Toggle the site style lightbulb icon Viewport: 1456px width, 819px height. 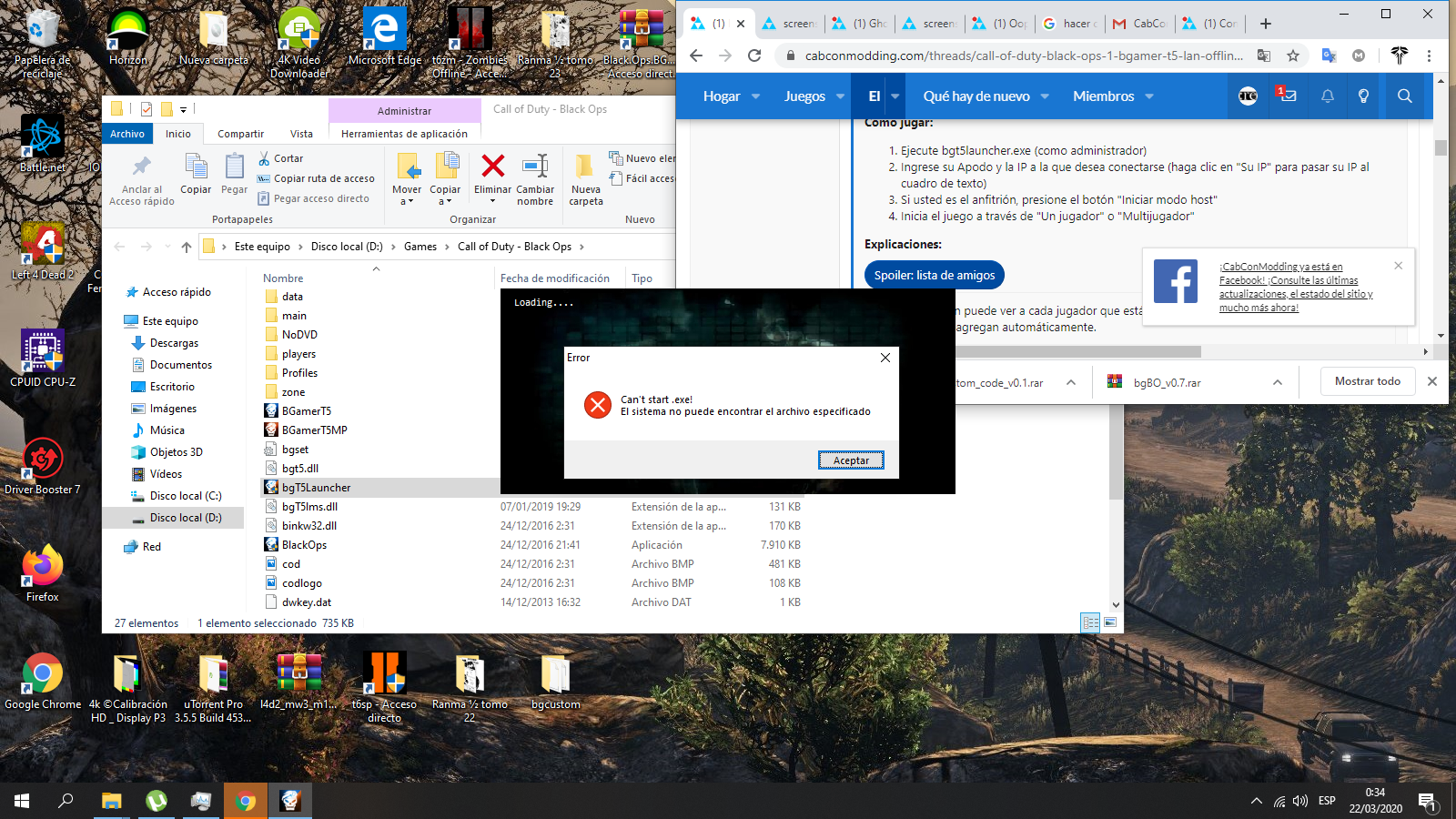click(x=1363, y=96)
